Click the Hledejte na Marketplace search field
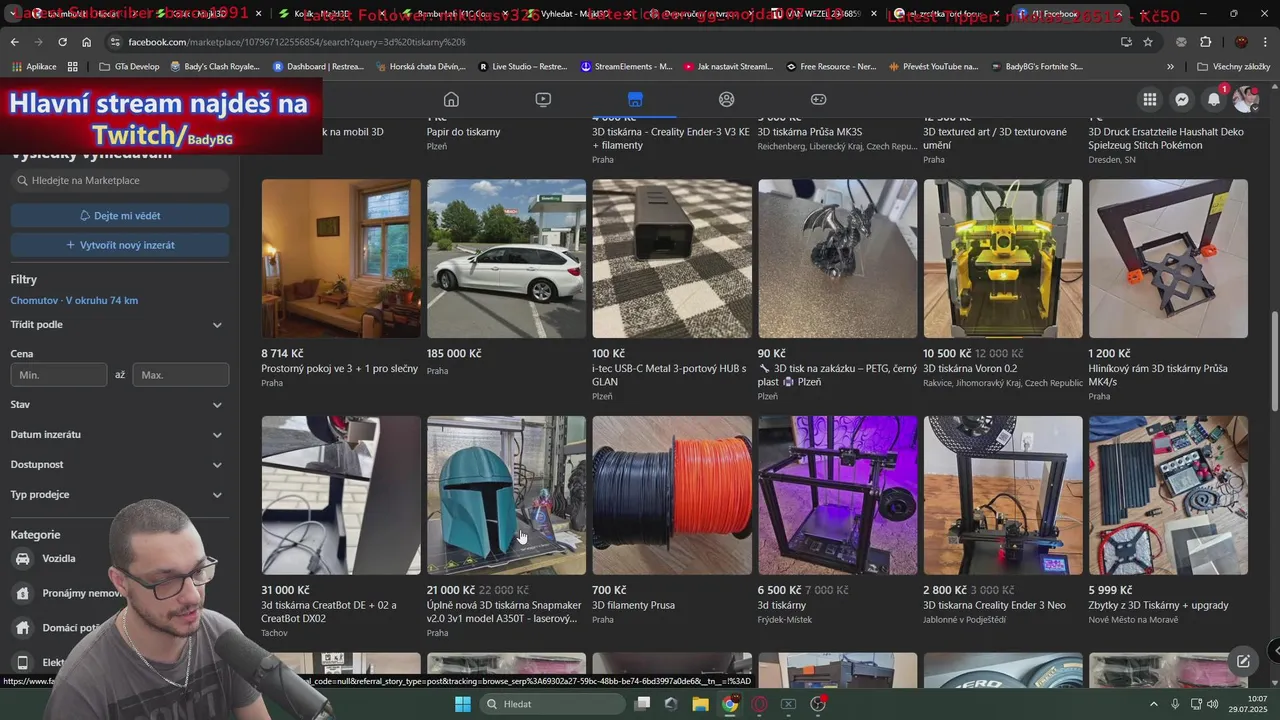The width and height of the screenshot is (1280, 720). click(120, 181)
